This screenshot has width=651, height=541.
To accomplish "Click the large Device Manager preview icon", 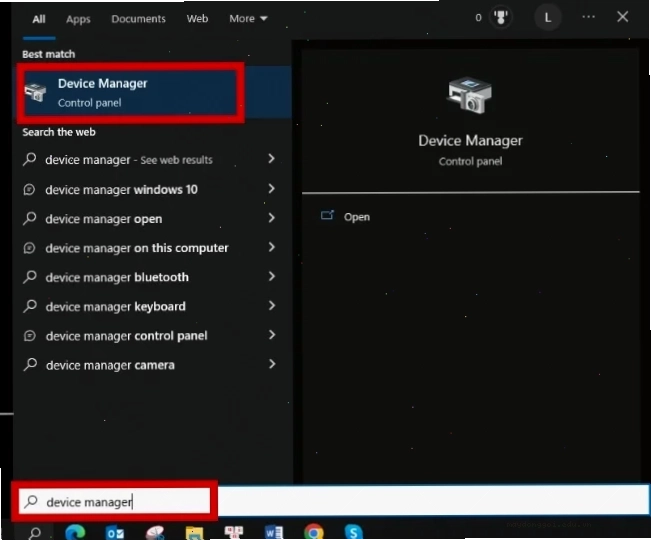I will [470, 95].
